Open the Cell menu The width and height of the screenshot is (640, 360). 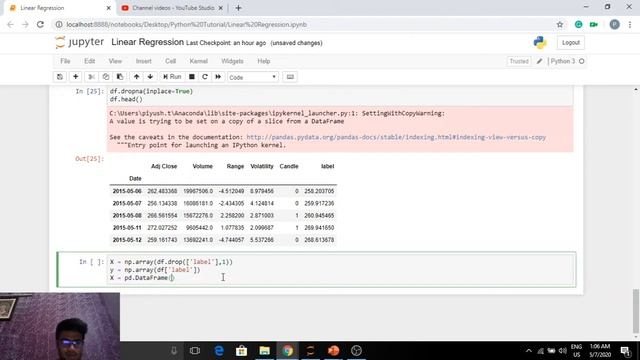point(171,61)
